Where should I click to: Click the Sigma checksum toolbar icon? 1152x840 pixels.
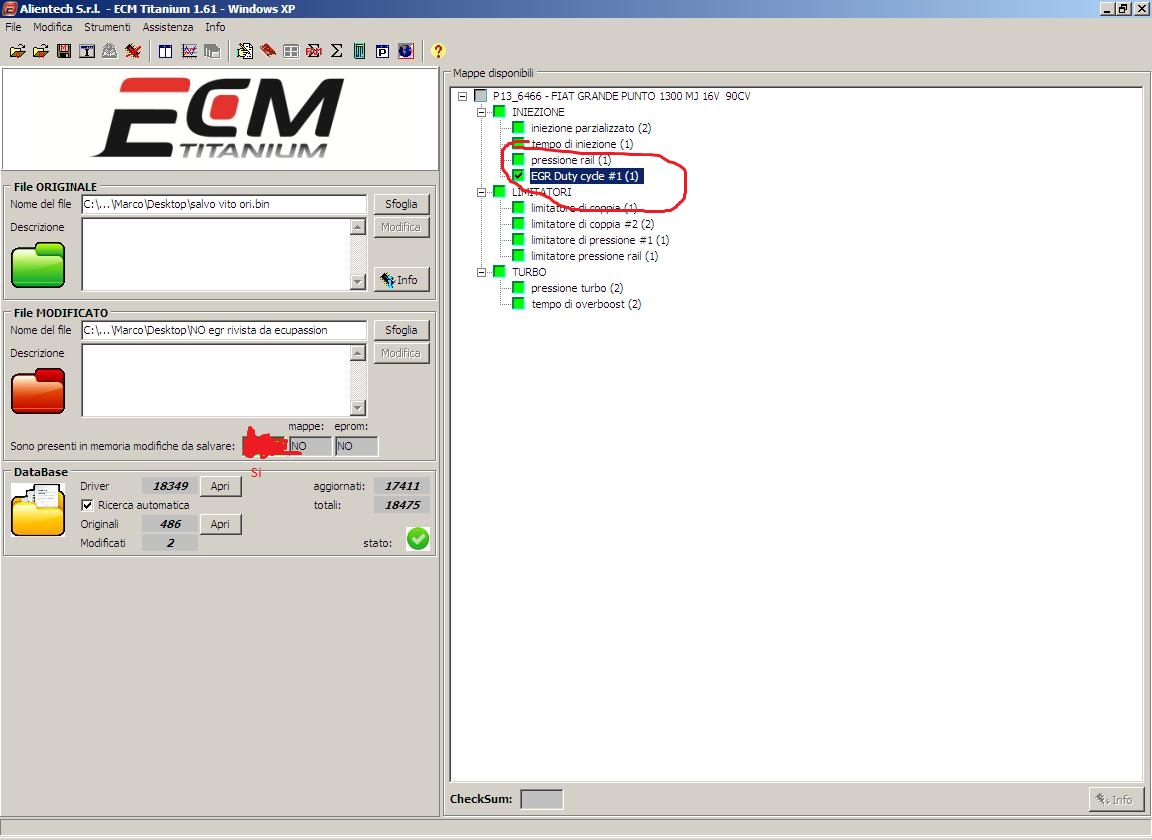coord(336,51)
